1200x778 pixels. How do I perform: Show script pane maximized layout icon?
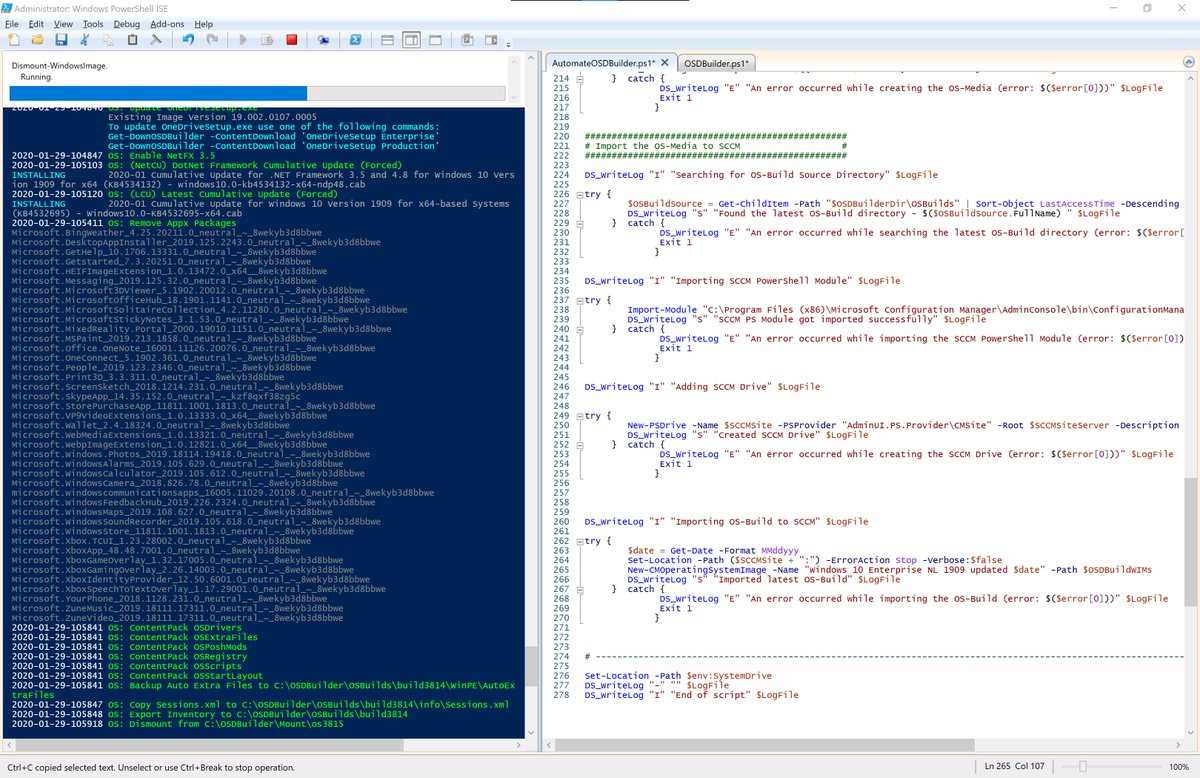[435, 40]
